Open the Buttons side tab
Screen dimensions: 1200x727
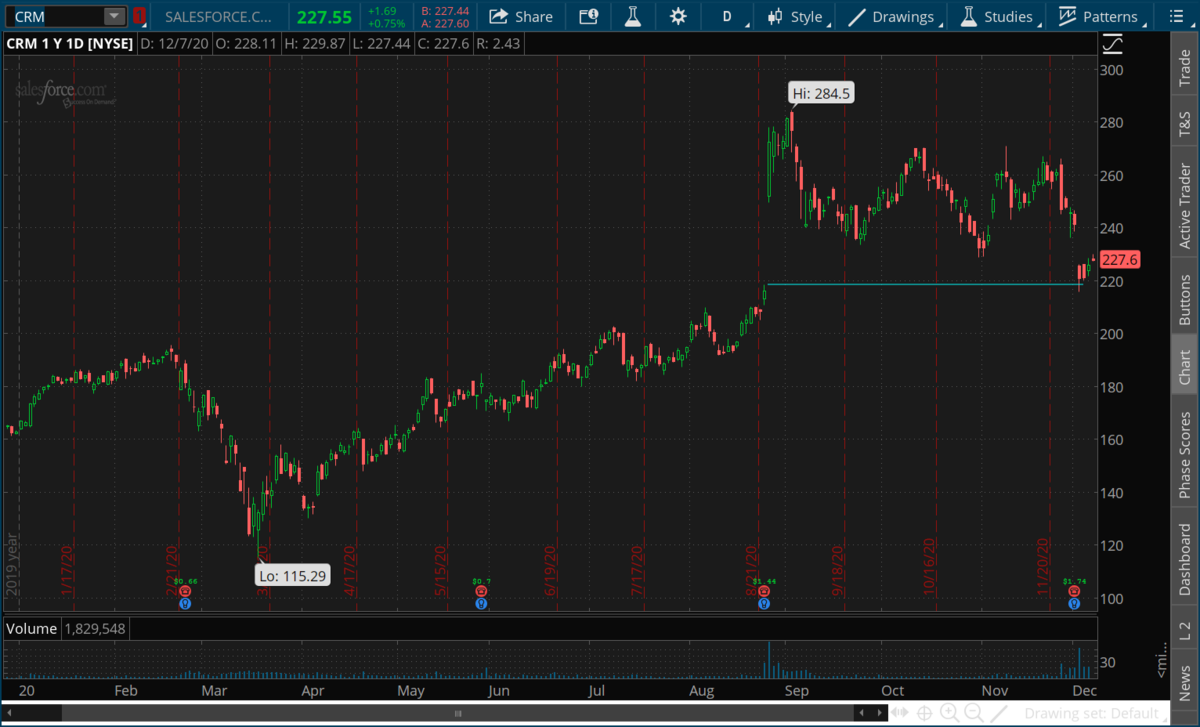click(x=1185, y=299)
